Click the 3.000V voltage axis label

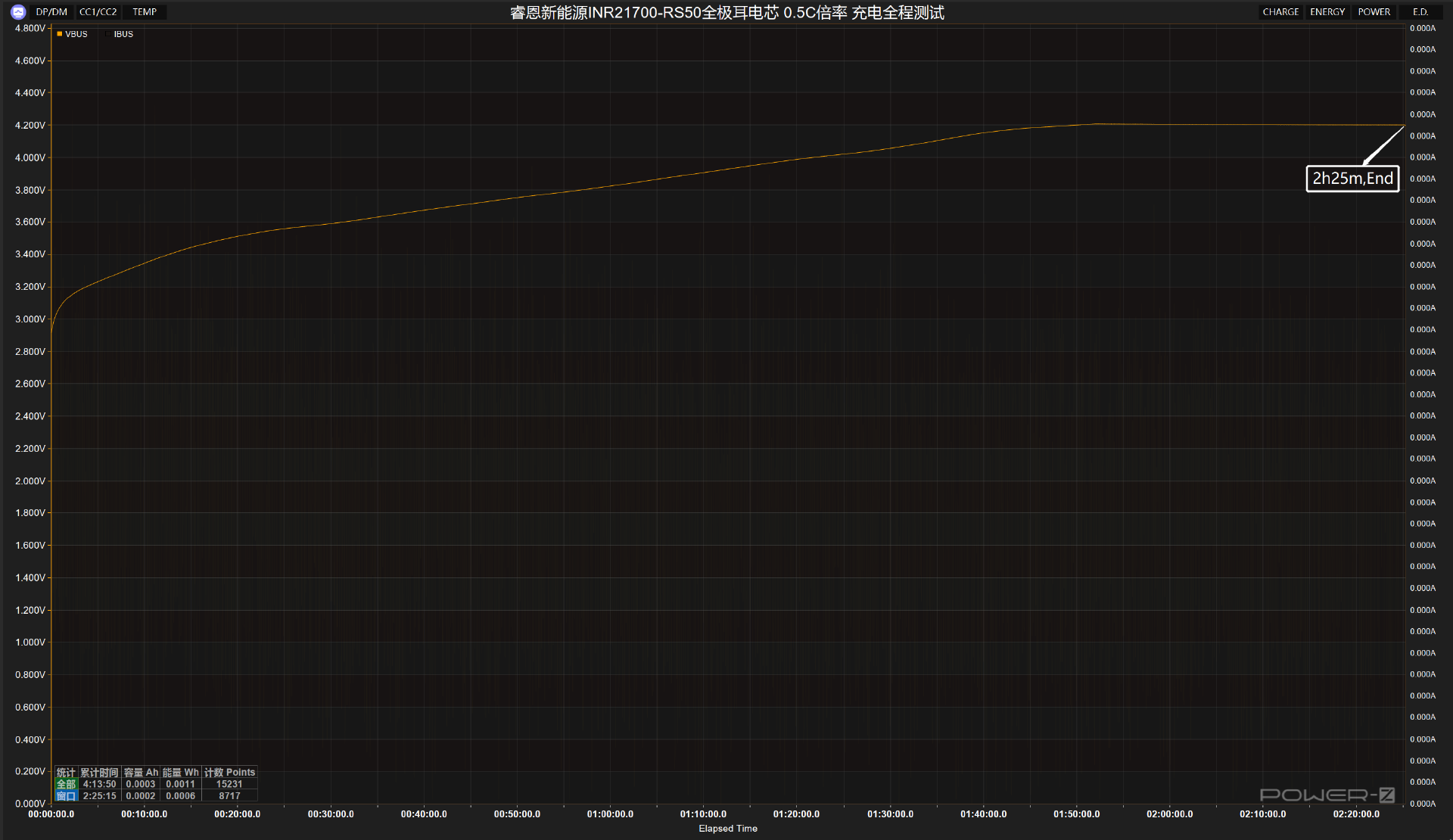click(30, 319)
